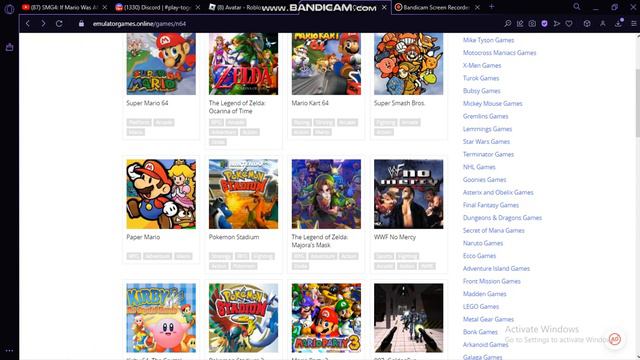Open the Pokemon Stadium 2 cover
The image size is (640, 360).
[x=243, y=318]
